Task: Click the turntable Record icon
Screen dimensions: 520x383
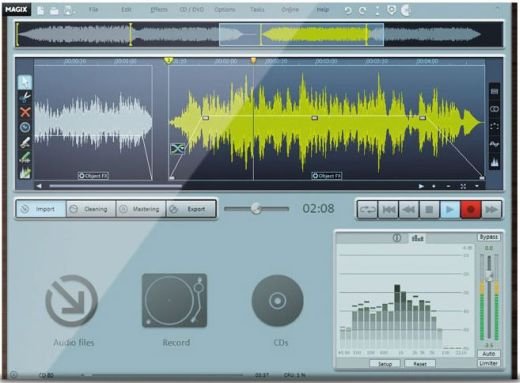Action: pyautogui.click(x=175, y=300)
